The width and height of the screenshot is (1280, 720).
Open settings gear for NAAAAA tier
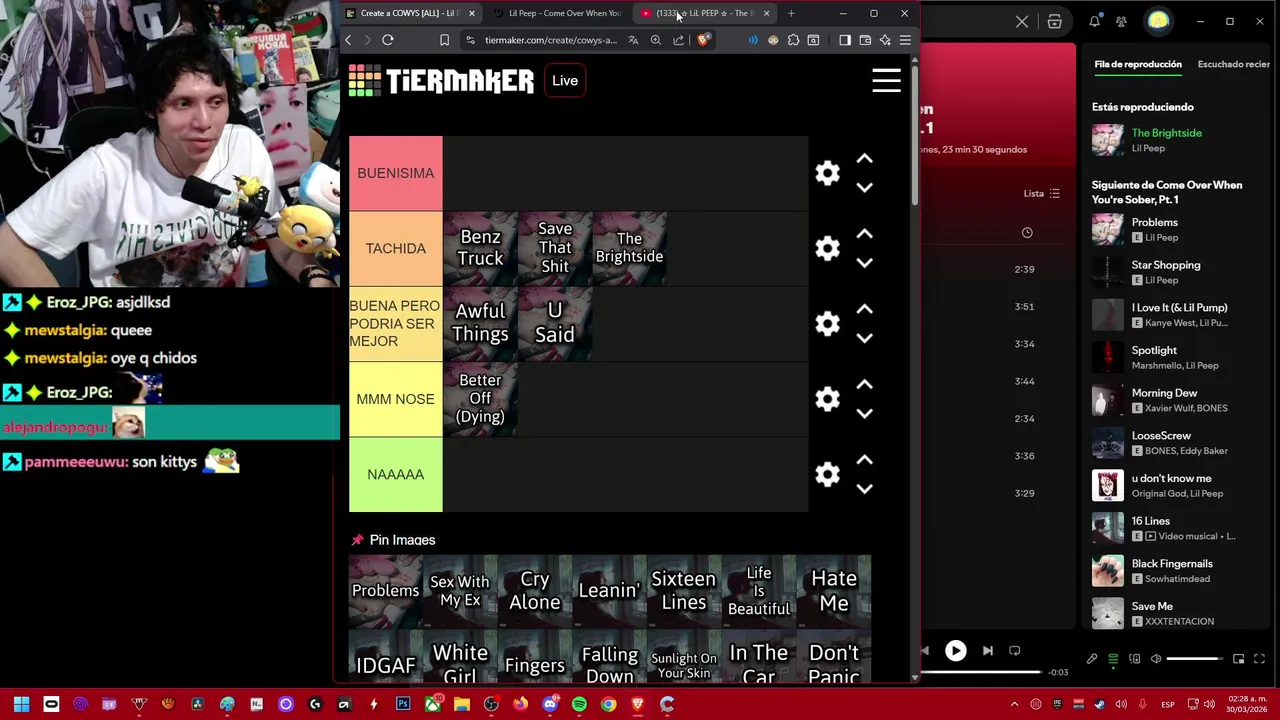click(x=827, y=474)
